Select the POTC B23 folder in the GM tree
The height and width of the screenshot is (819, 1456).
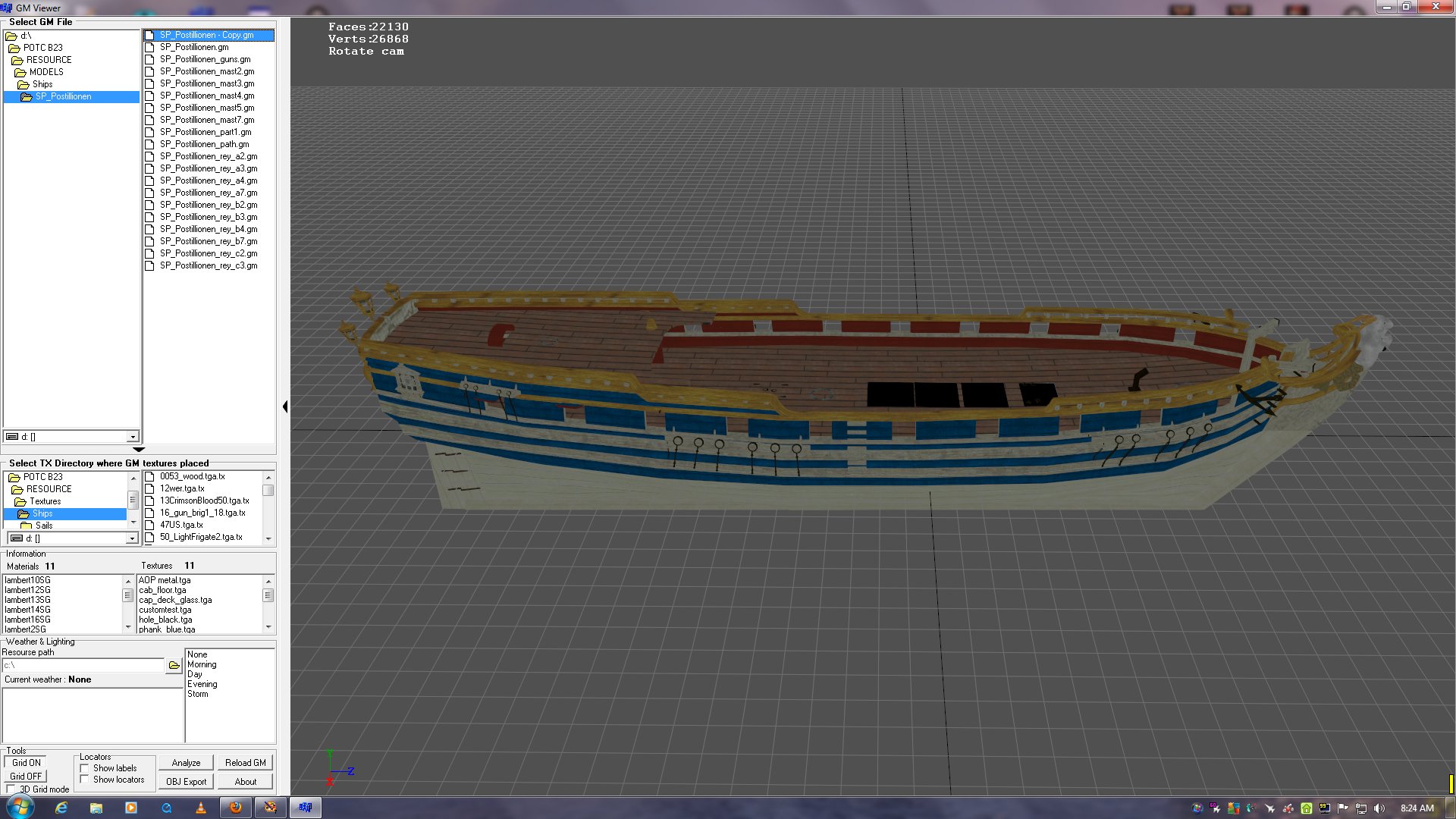42,48
